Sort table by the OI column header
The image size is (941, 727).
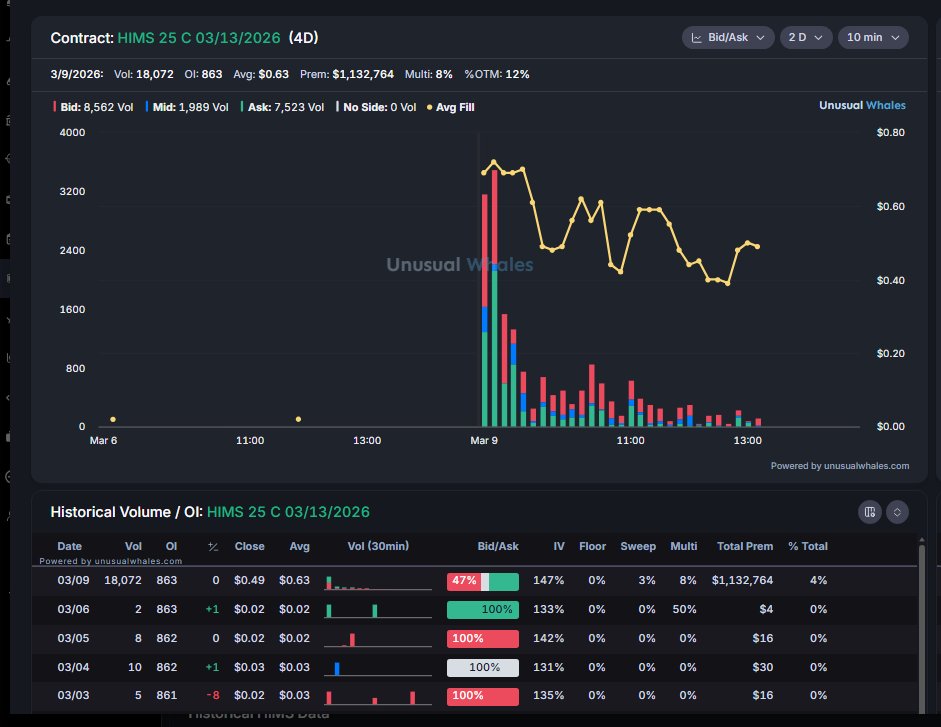click(172, 546)
